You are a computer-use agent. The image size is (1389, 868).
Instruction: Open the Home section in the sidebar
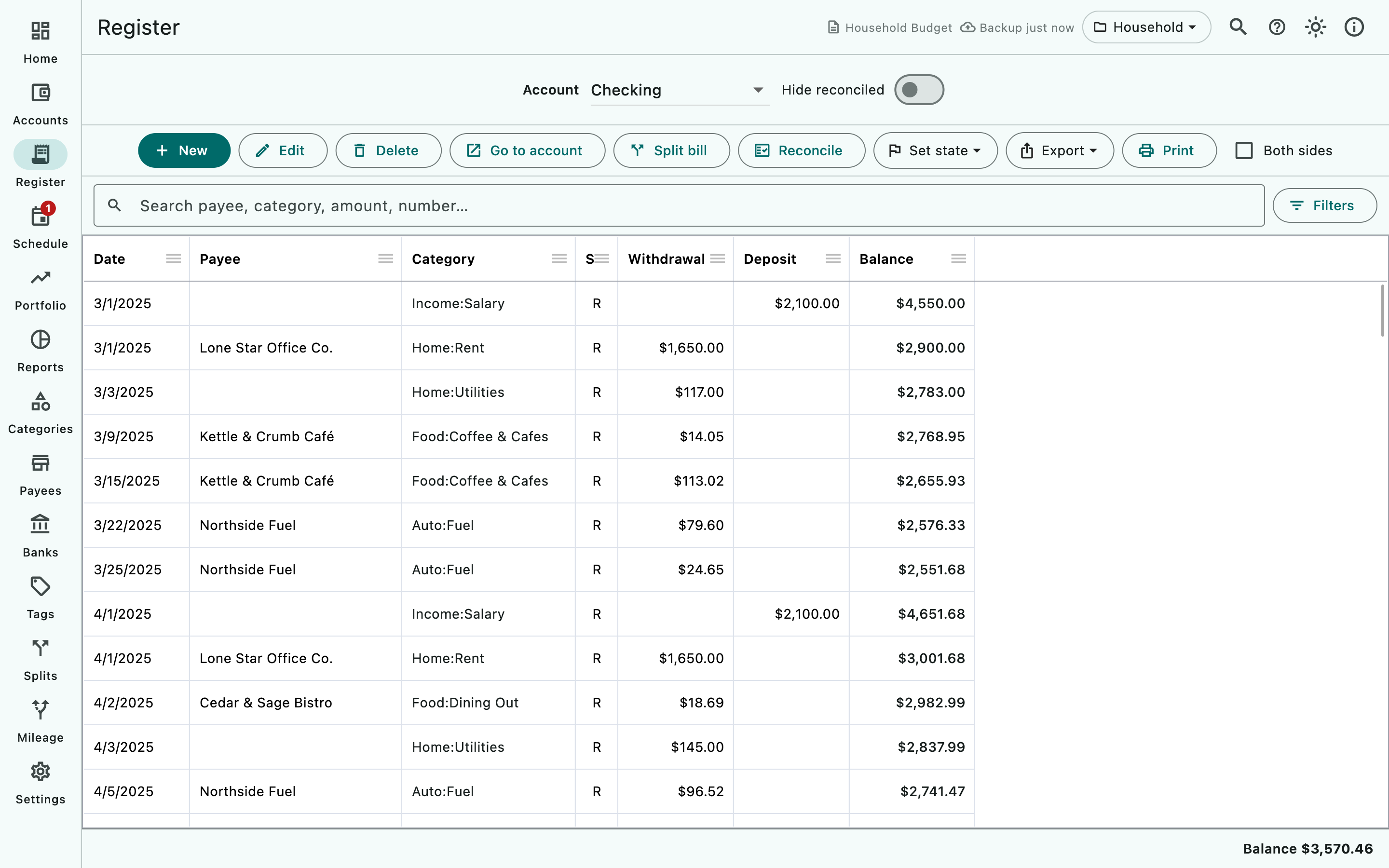point(40,42)
